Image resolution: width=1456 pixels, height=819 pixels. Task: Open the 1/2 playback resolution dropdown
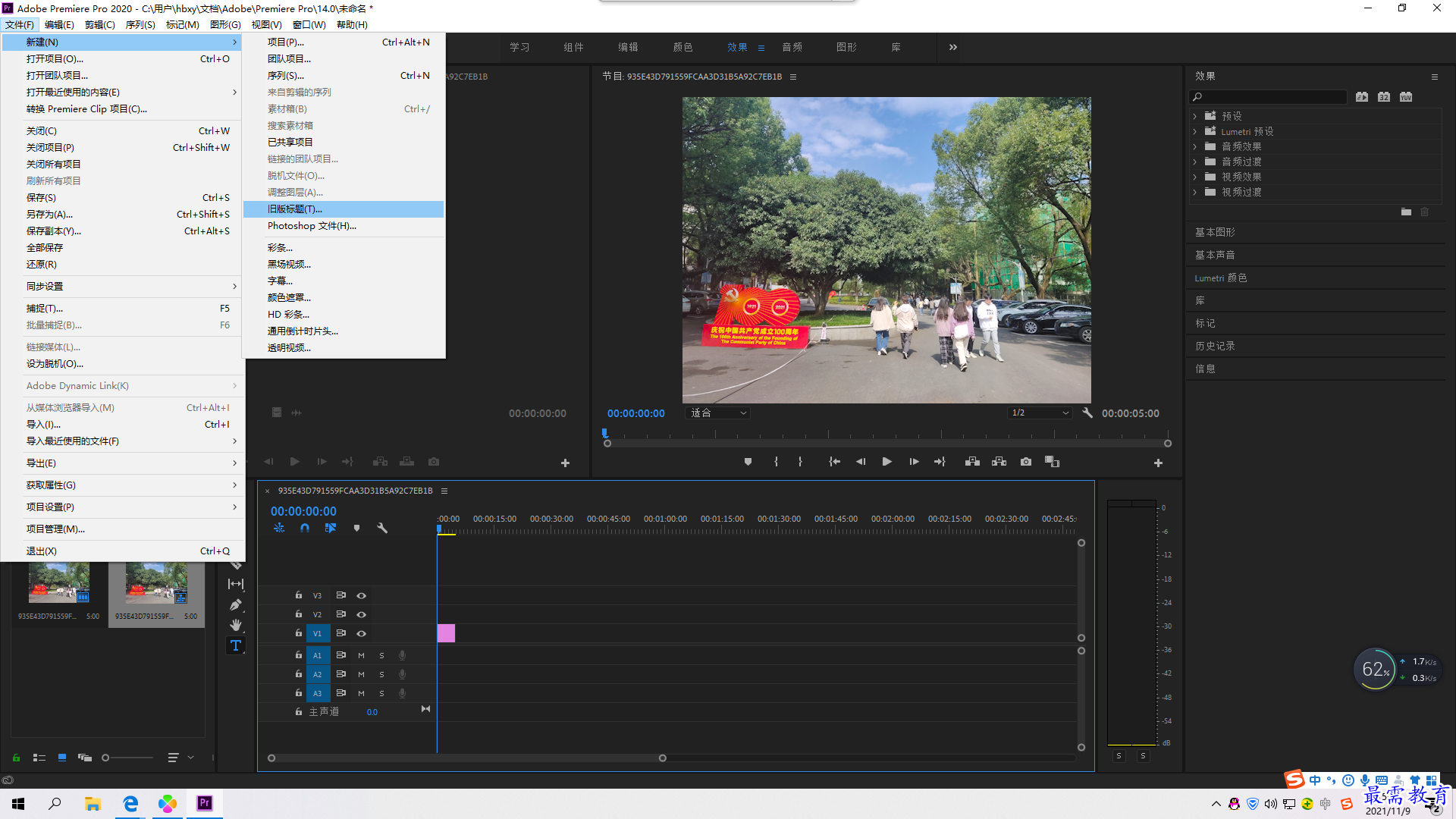[x=1039, y=413]
